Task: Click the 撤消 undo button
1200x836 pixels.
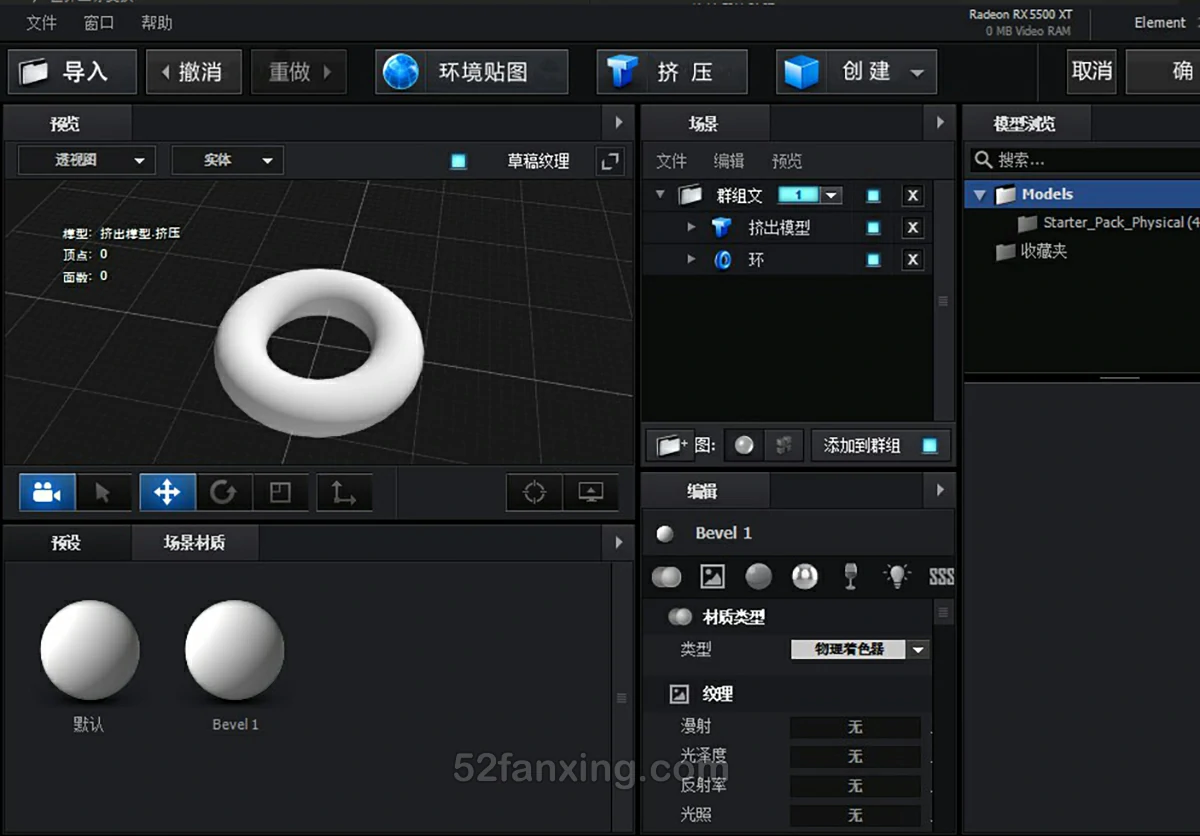Action: click(194, 72)
